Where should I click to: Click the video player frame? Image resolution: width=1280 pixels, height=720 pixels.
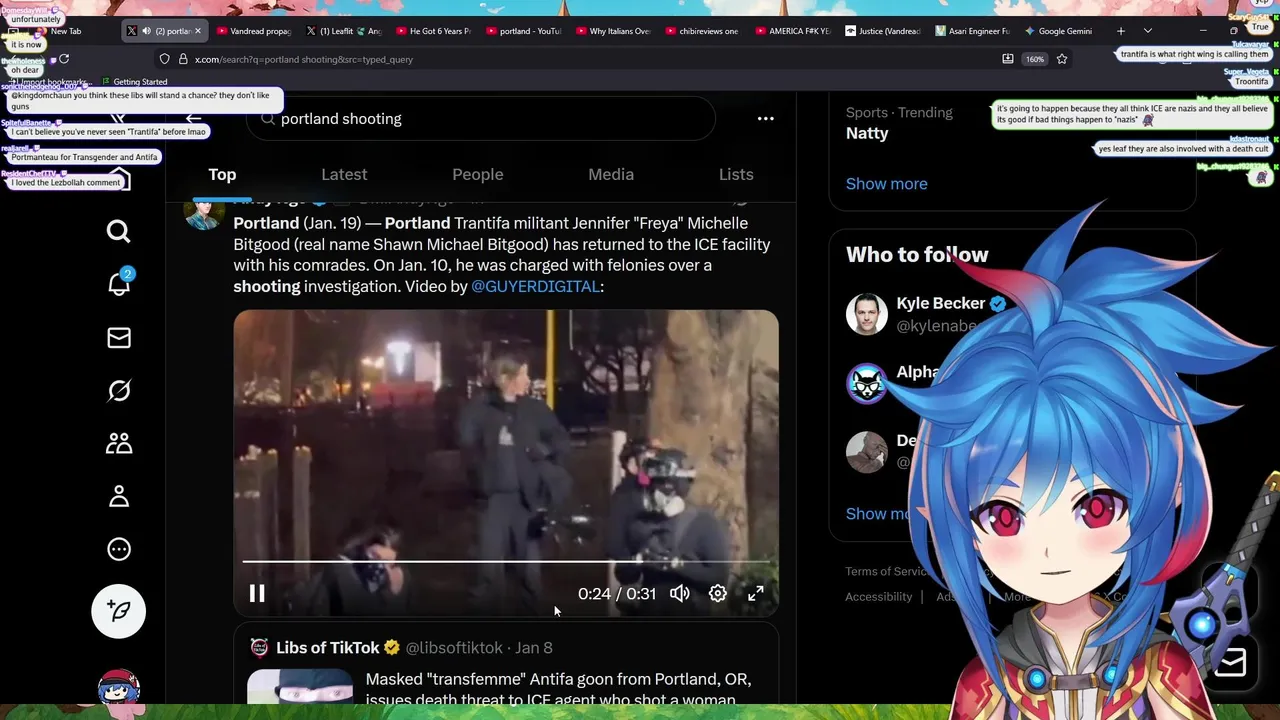[x=506, y=462]
